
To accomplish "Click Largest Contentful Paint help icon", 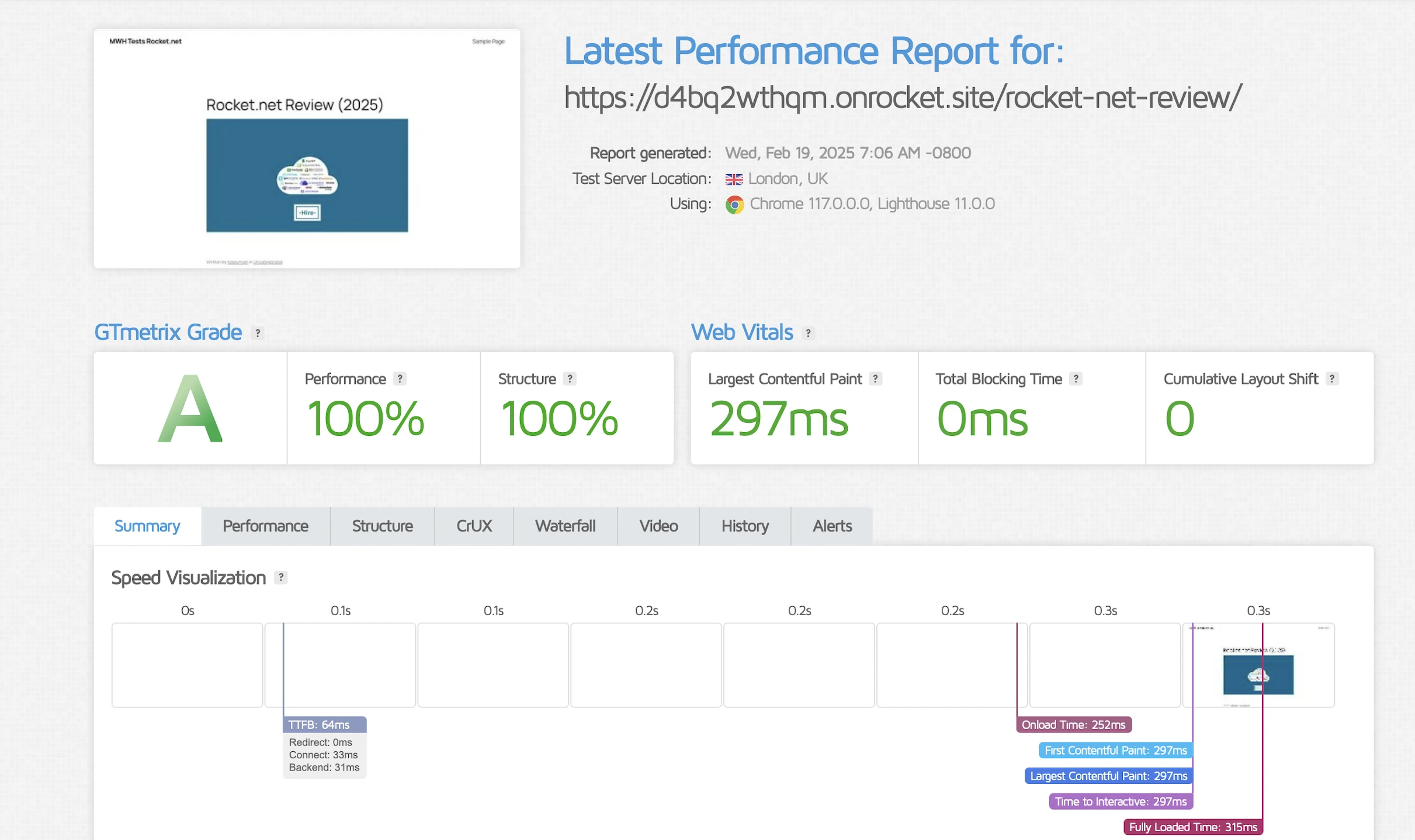I will click(875, 379).
